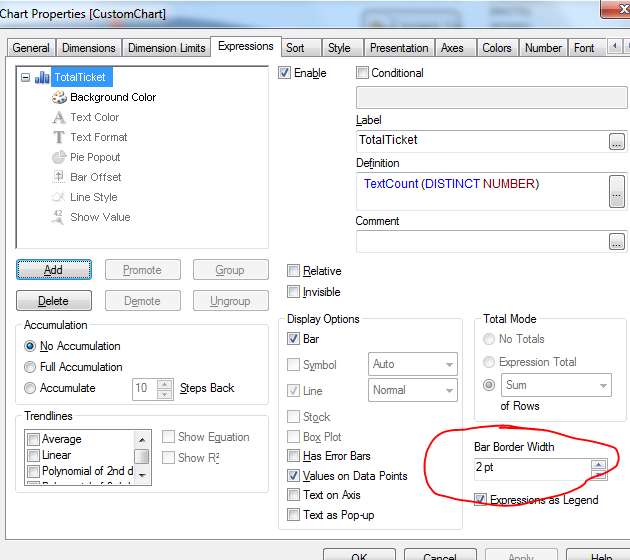Viewport: 630px width, 560px height.
Task: Click the Delete expression button
Action: click(x=54, y=301)
